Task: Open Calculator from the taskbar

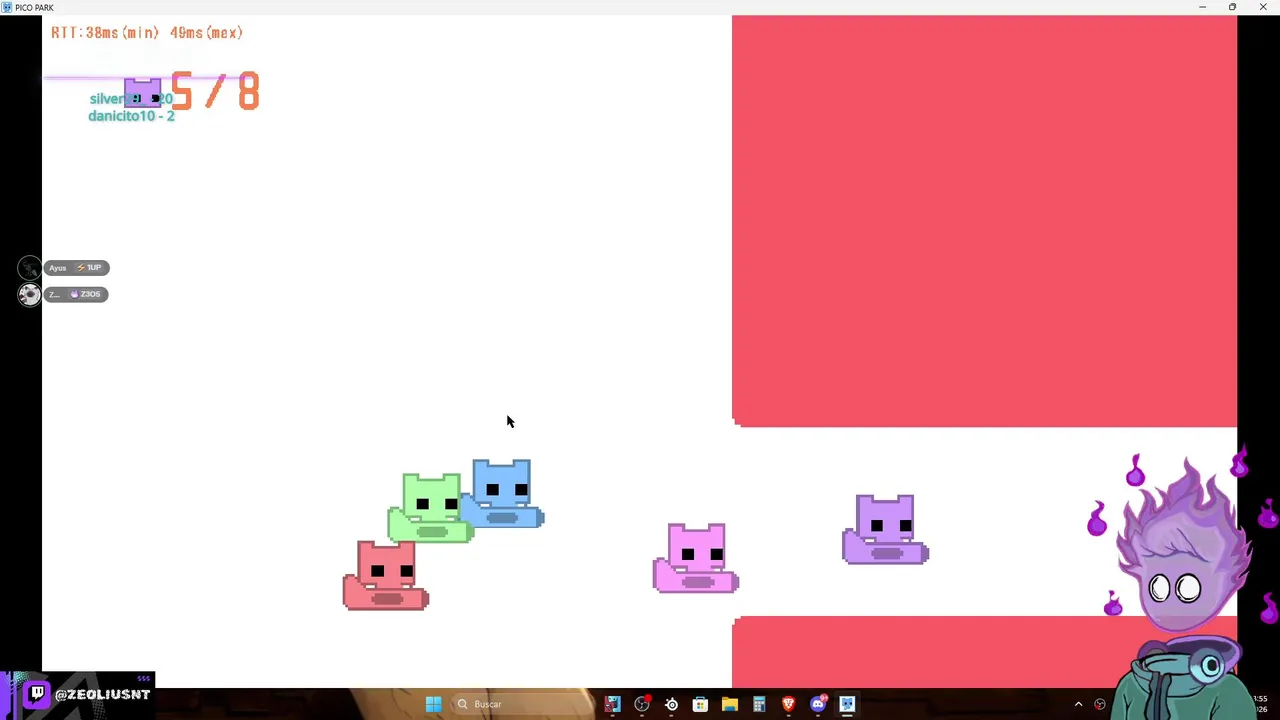Action: pyautogui.click(x=759, y=704)
